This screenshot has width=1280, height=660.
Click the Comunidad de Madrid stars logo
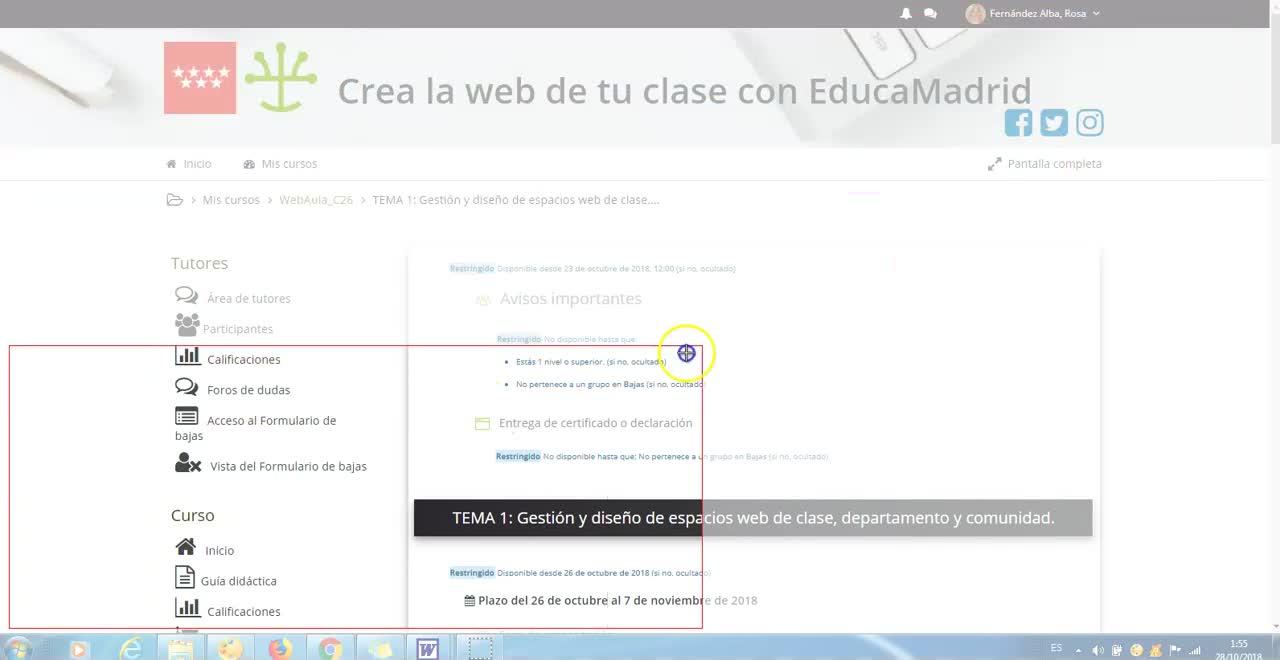pyautogui.click(x=200, y=78)
